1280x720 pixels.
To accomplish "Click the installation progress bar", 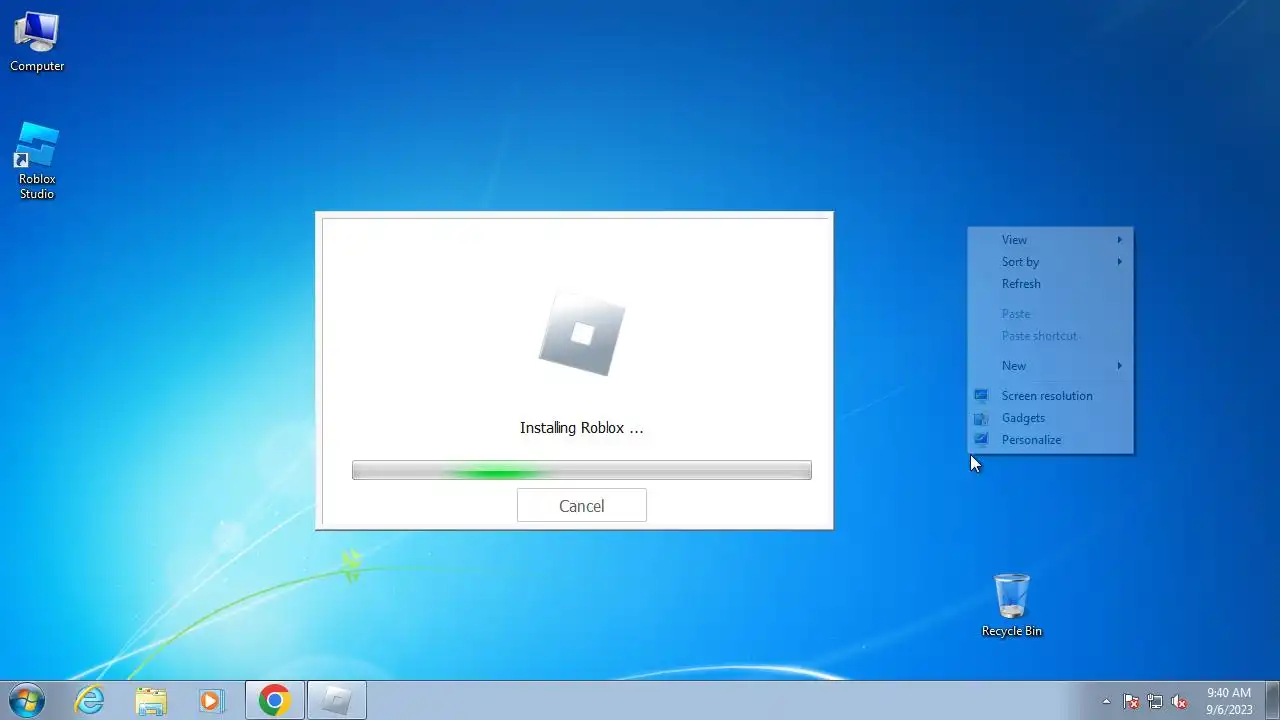I will (581, 470).
